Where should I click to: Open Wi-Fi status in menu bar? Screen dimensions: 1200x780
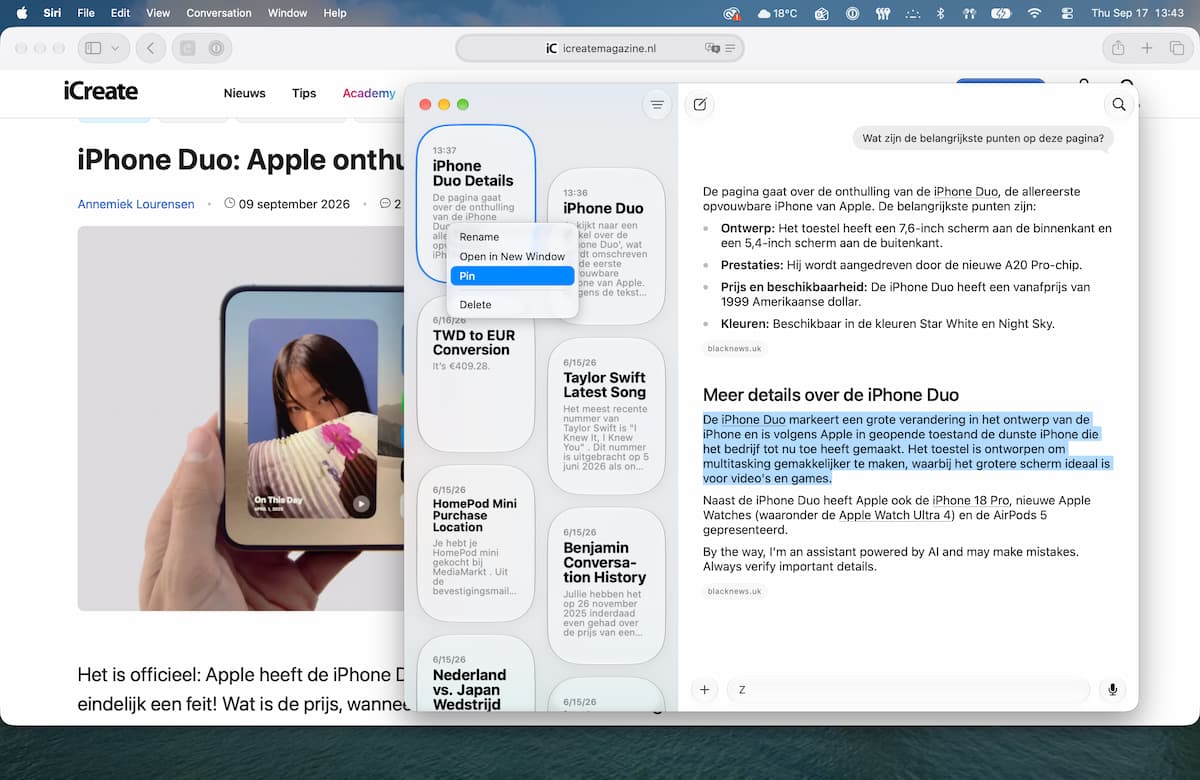click(x=1034, y=13)
